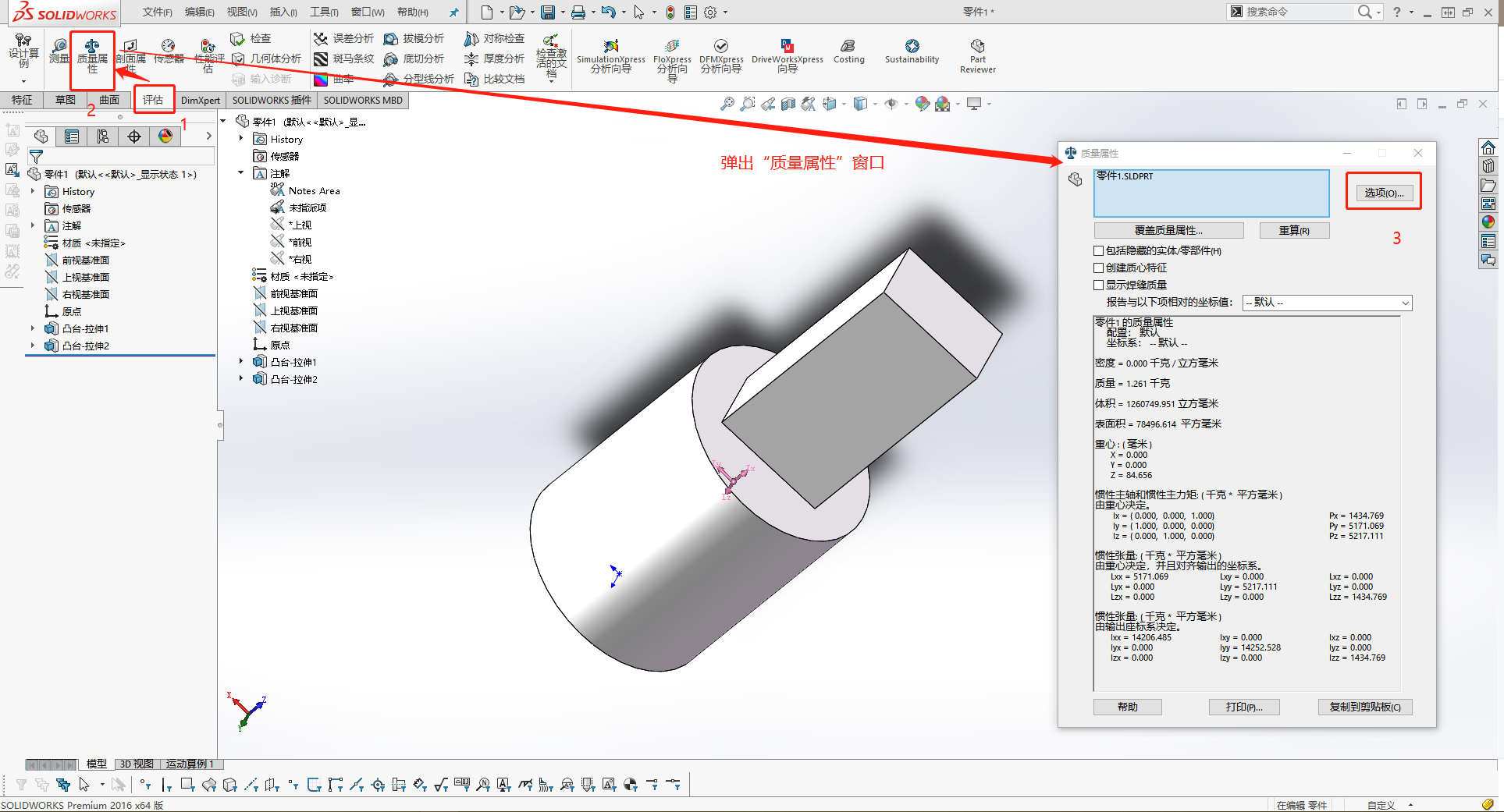Viewport: 1504px width, 812px height.
Task: Click the 重算(R) button
Action: coord(1294,230)
